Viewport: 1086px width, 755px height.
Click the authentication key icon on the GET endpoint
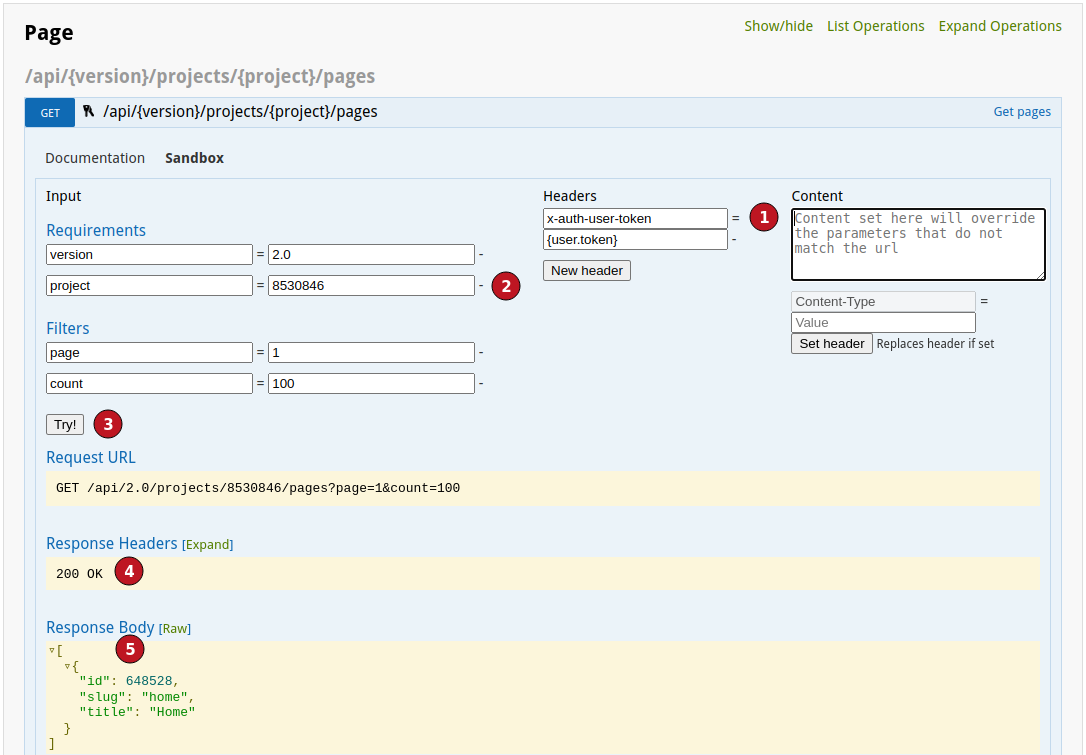coord(88,112)
